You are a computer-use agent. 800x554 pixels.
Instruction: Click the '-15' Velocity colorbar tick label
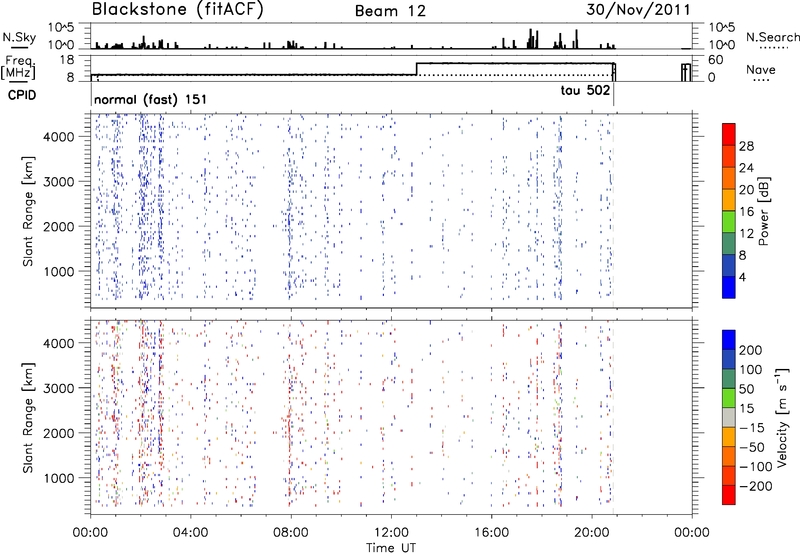coord(752,428)
